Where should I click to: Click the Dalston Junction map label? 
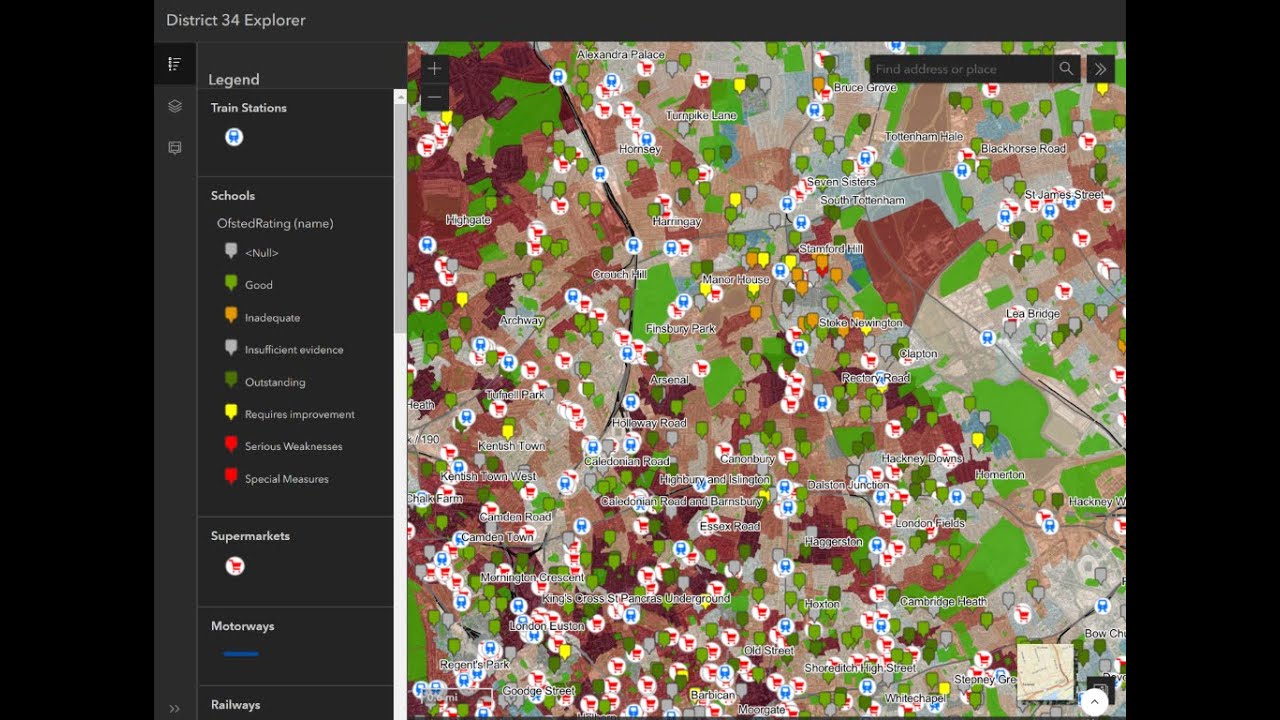(848, 484)
